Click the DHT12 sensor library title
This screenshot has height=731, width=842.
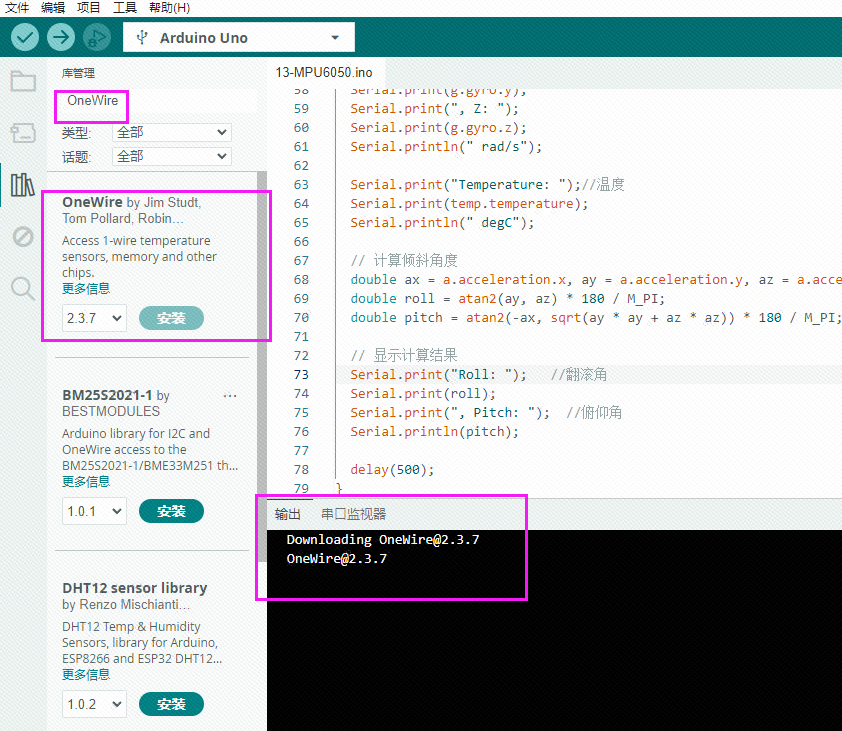[135, 588]
